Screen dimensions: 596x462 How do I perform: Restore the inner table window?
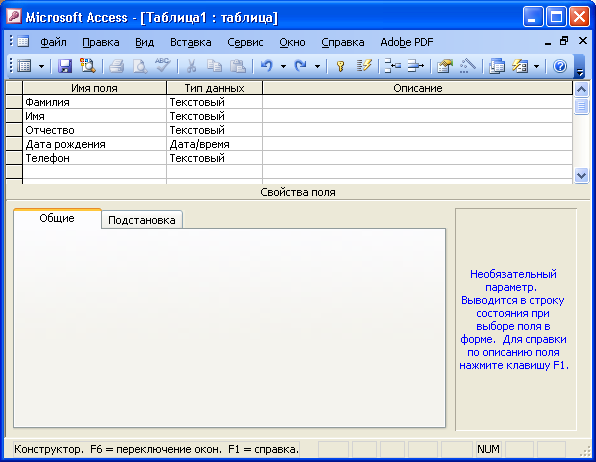click(x=564, y=41)
